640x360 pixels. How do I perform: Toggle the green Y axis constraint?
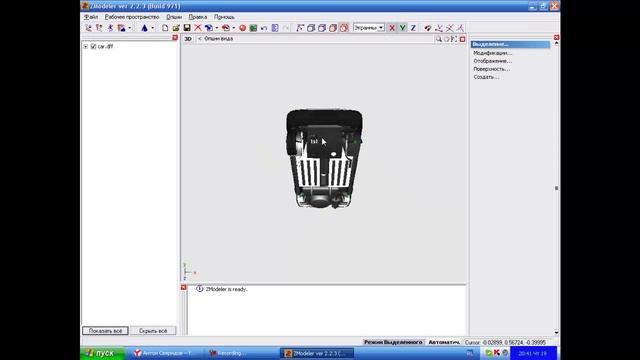(x=402, y=28)
